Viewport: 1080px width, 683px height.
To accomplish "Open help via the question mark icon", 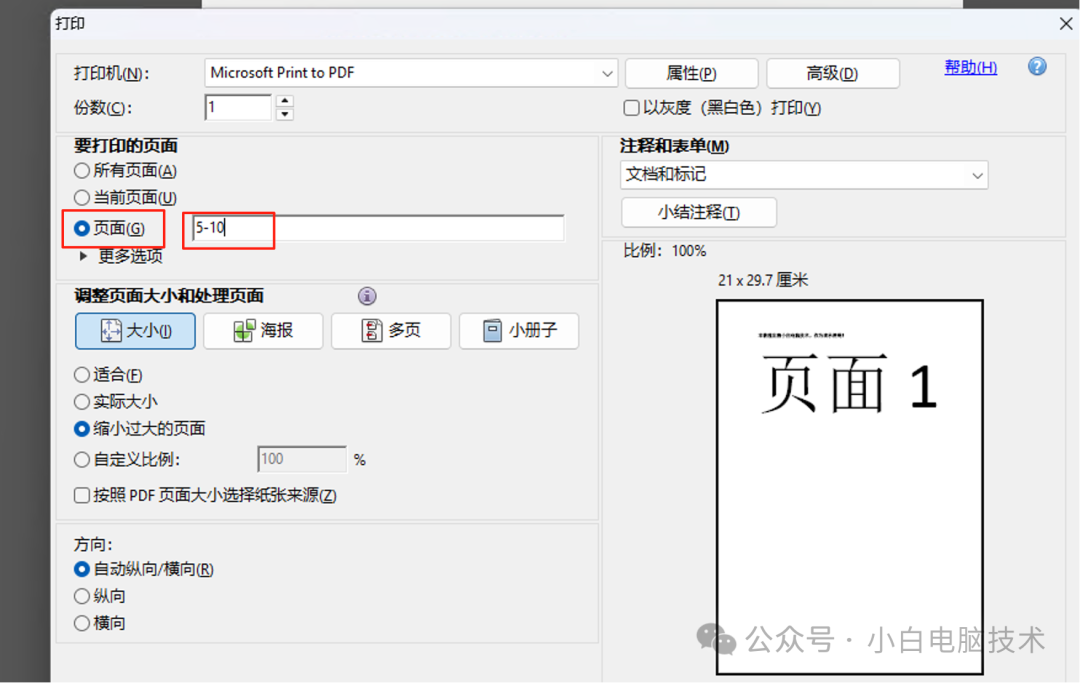I will click(1037, 66).
